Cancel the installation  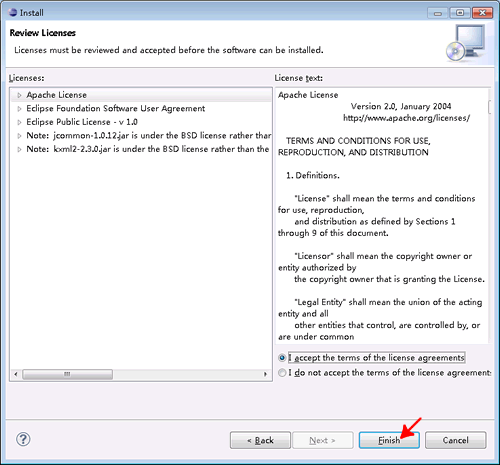pos(456,440)
